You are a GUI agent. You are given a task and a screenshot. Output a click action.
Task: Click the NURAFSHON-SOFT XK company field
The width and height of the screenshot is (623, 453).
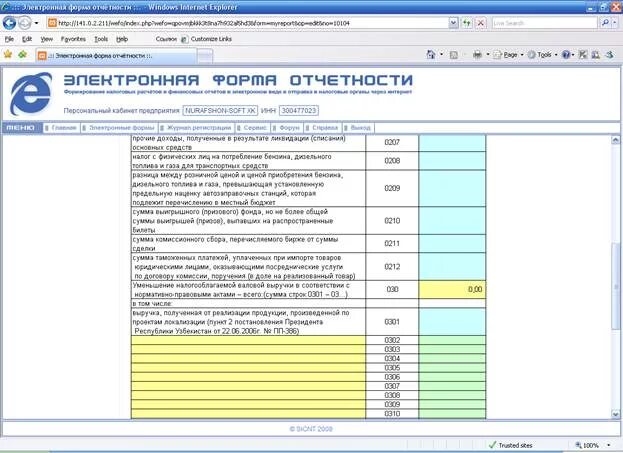point(220,110)
